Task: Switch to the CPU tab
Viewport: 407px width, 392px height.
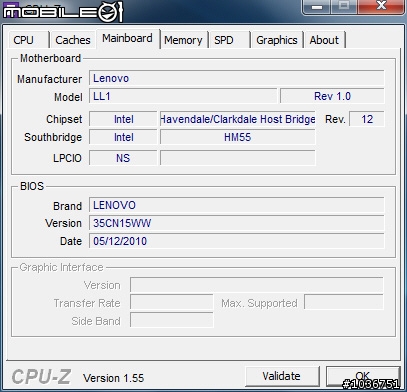Action: 29,40
